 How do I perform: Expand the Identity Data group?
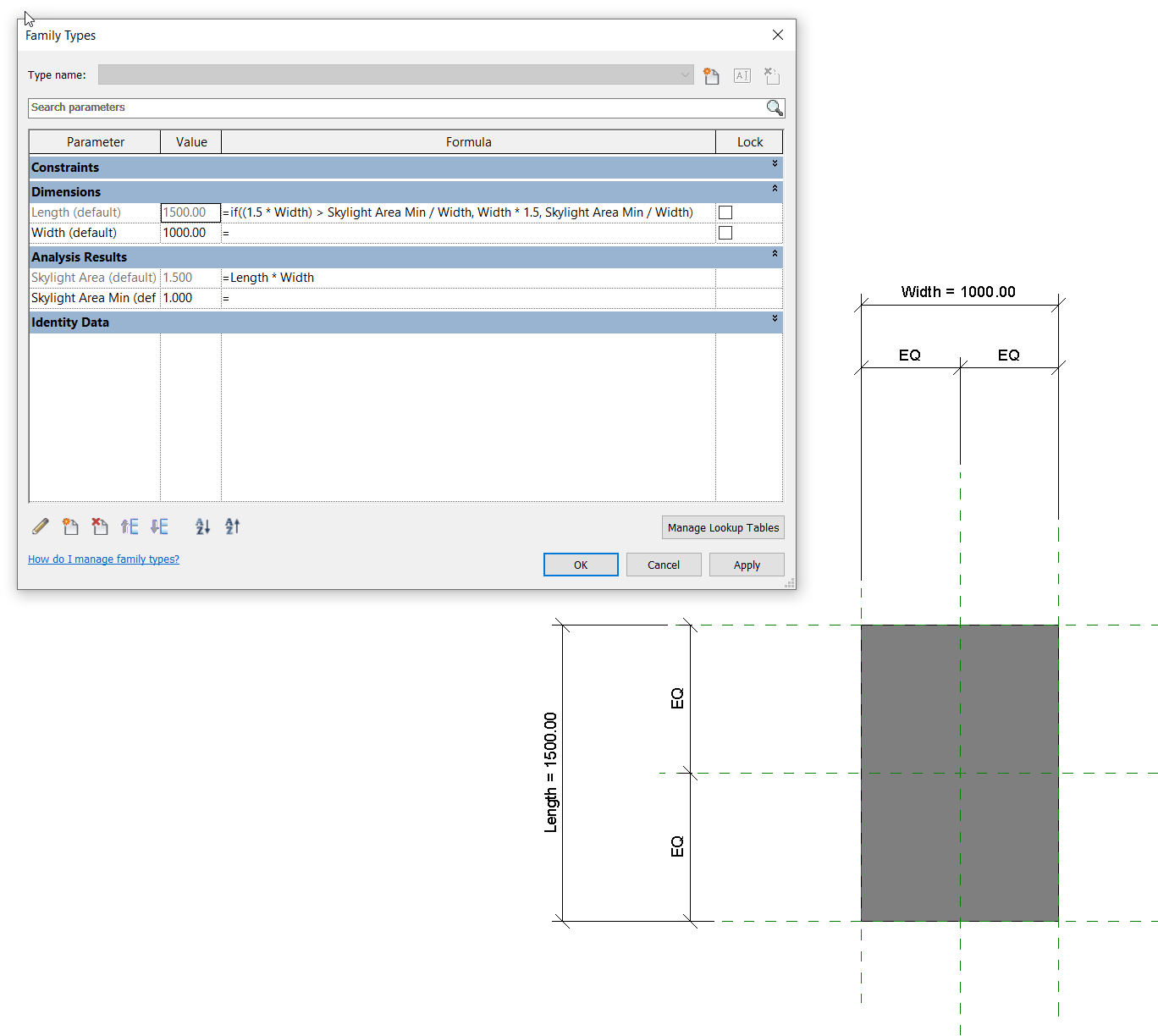pyautogui.click(x=775, y=319)
